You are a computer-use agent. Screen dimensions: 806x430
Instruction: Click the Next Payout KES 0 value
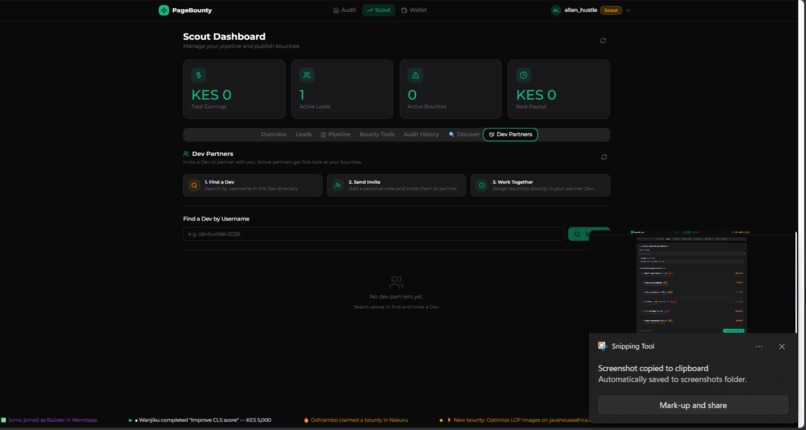tap(536, 95)
